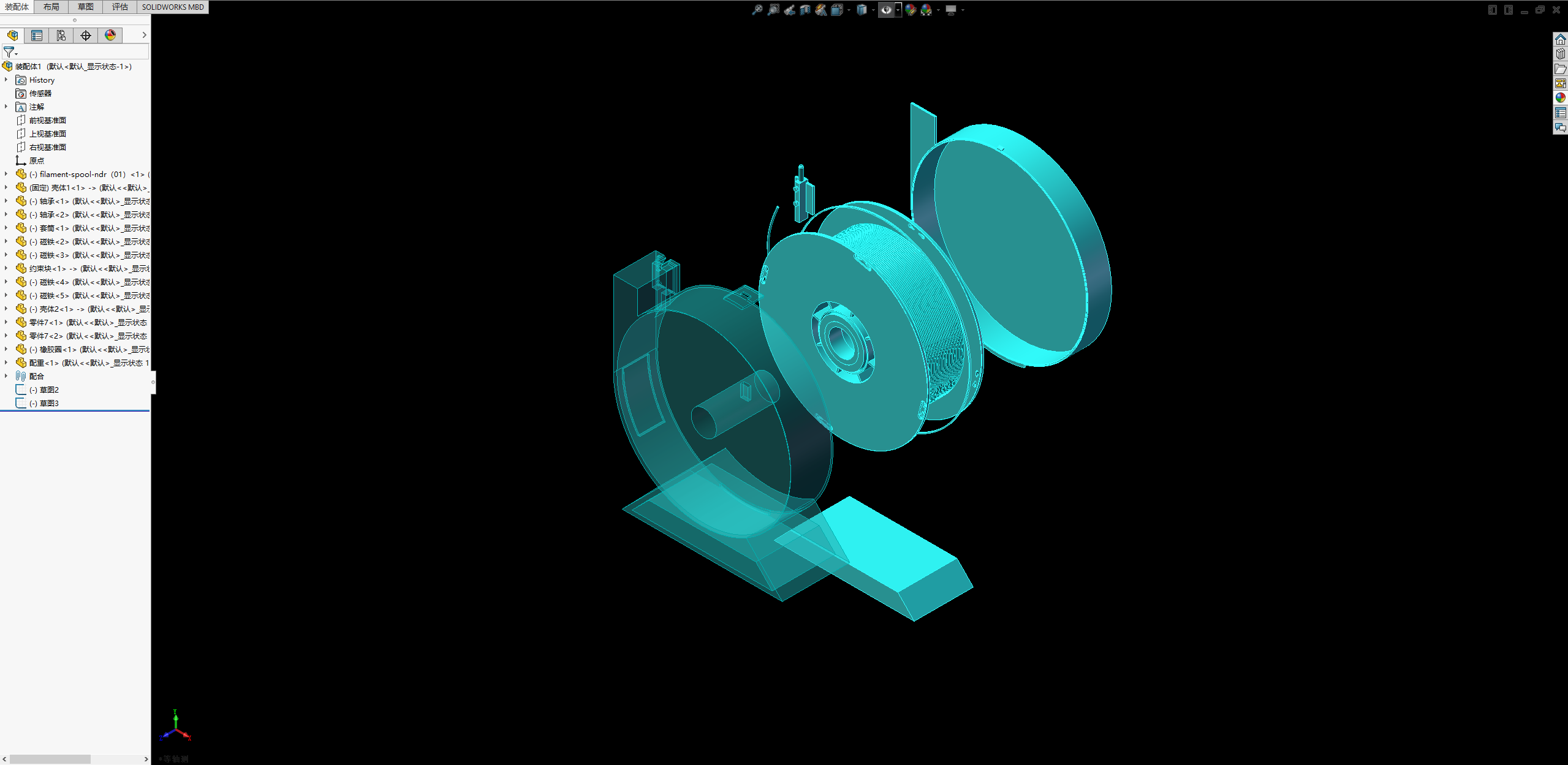
Task: Activate the Section View tool
Action: click(x=805, y=10)
